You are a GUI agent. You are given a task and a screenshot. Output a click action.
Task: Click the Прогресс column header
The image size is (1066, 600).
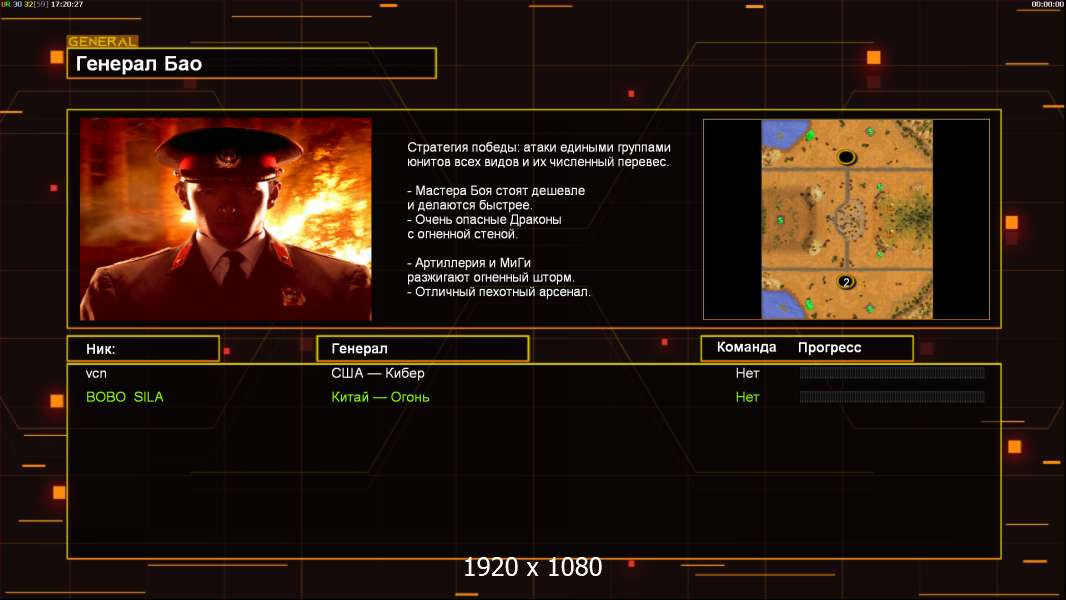point(829,347)
